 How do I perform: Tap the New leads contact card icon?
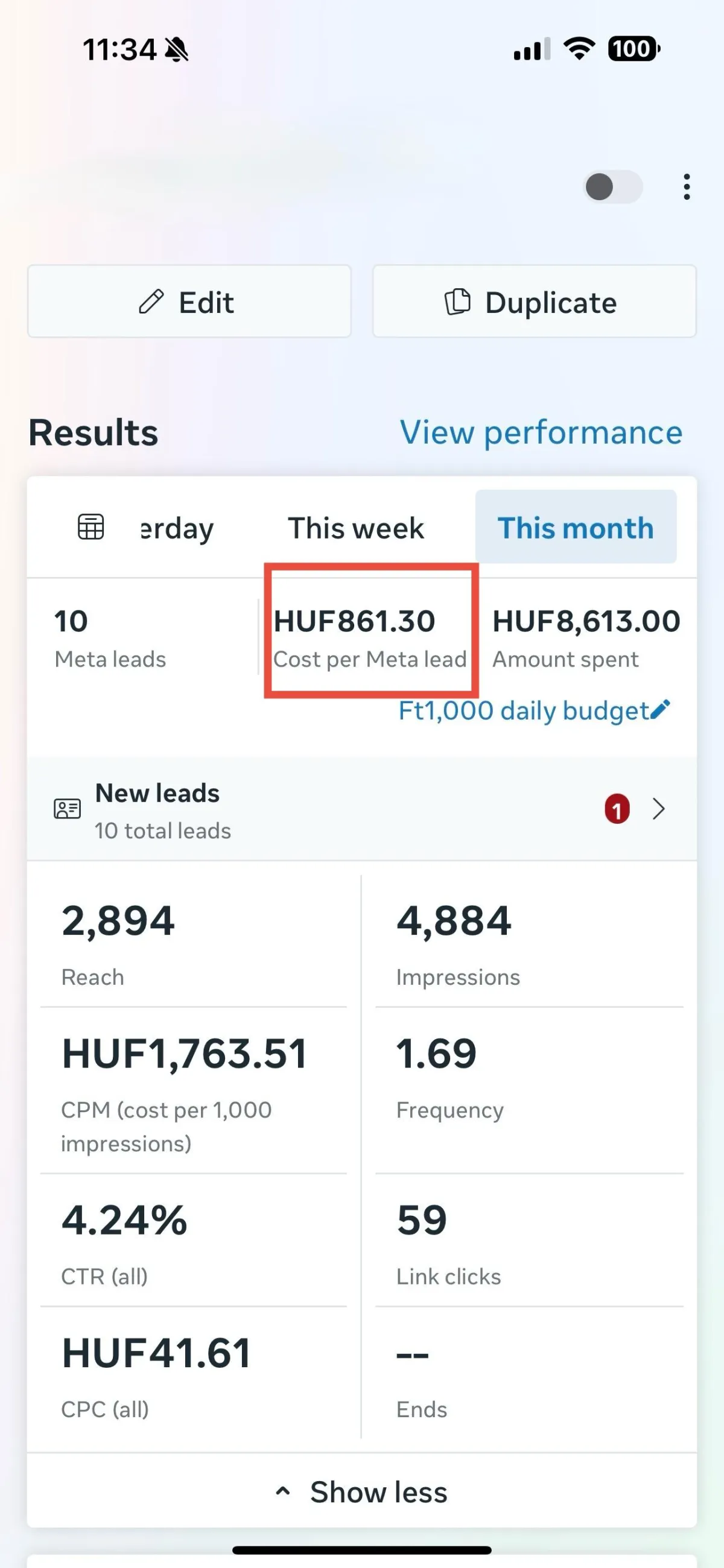coord(67,809)
